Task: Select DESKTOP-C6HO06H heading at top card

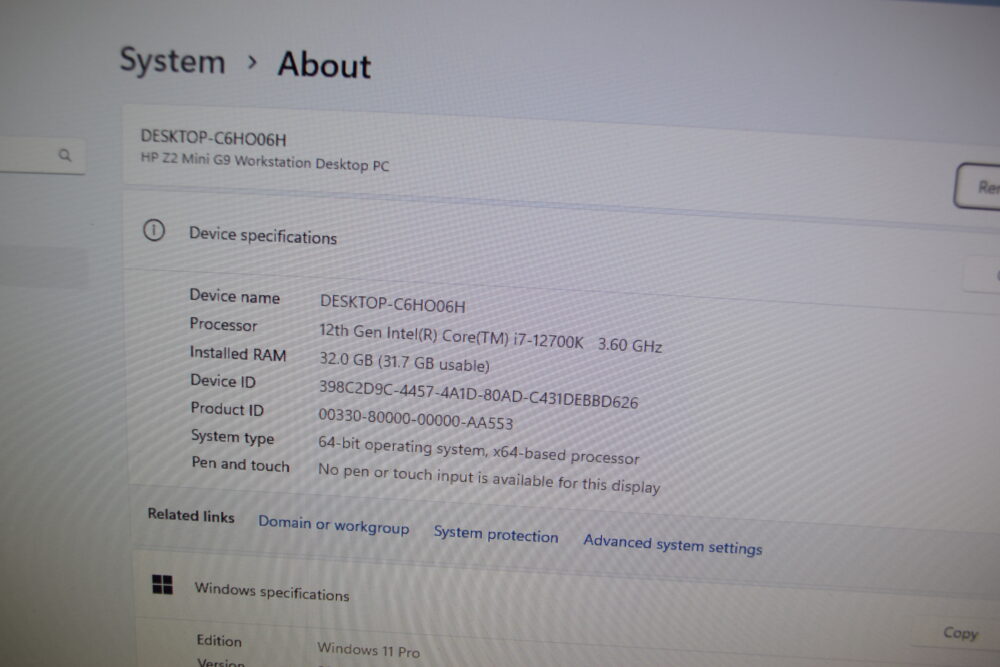Action: tap(213, 138)
